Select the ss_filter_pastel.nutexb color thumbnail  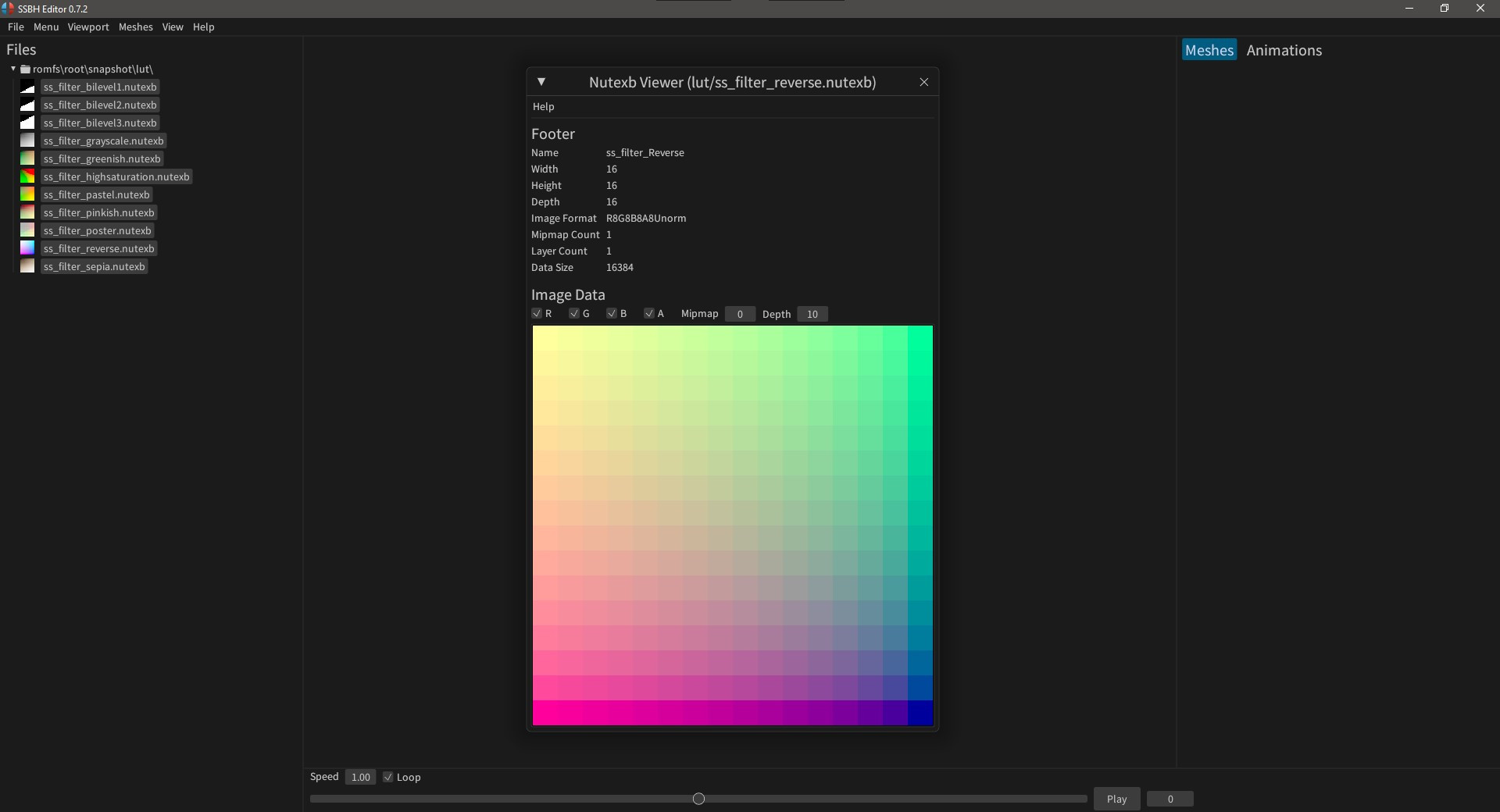click(x=27, y=194)
